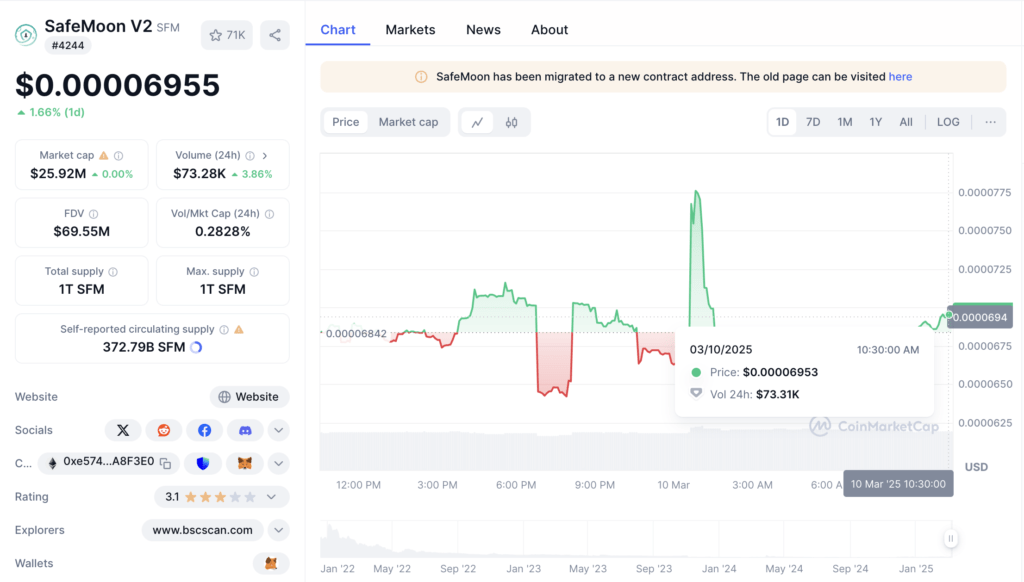This screenshot has height=582, width=1024.
Task: Expand the Socials list chevron
Action: [279, 430]
